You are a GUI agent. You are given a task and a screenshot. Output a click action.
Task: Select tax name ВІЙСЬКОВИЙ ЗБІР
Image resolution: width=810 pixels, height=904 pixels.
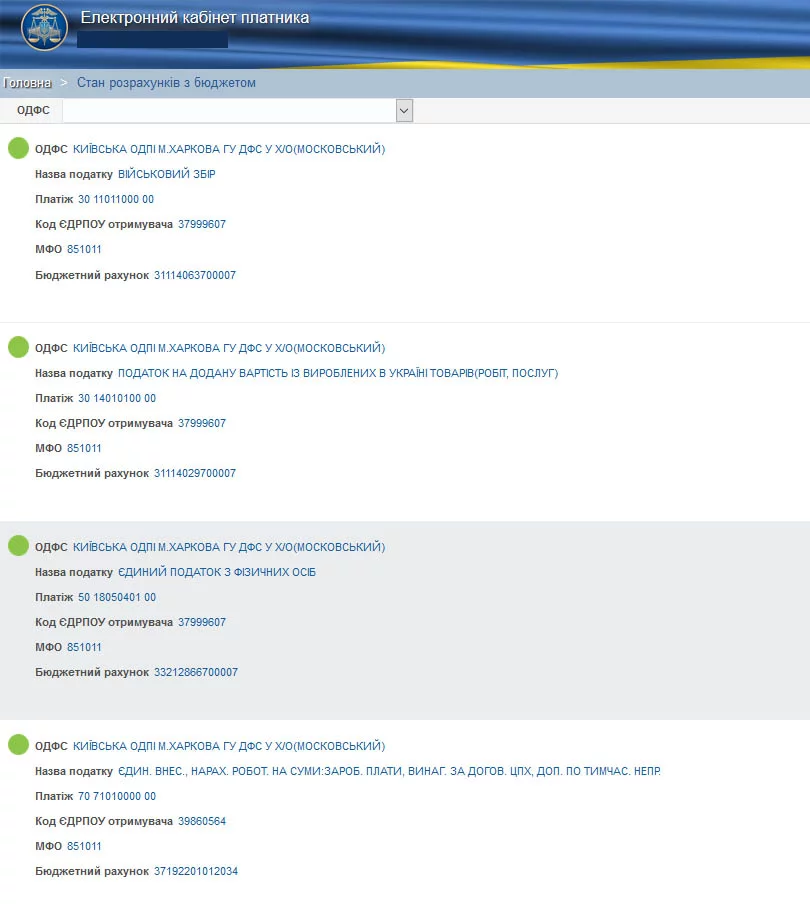pyautogui.click(x=167, y=174)
